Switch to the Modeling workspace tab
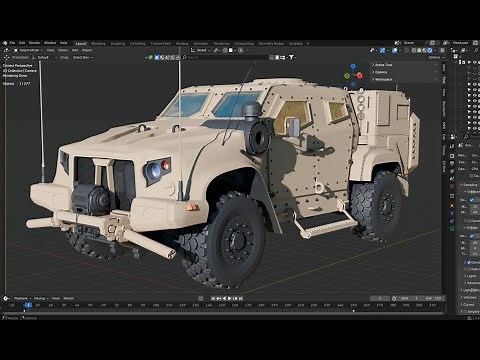The image size is (480, 360). coord(98,44)
